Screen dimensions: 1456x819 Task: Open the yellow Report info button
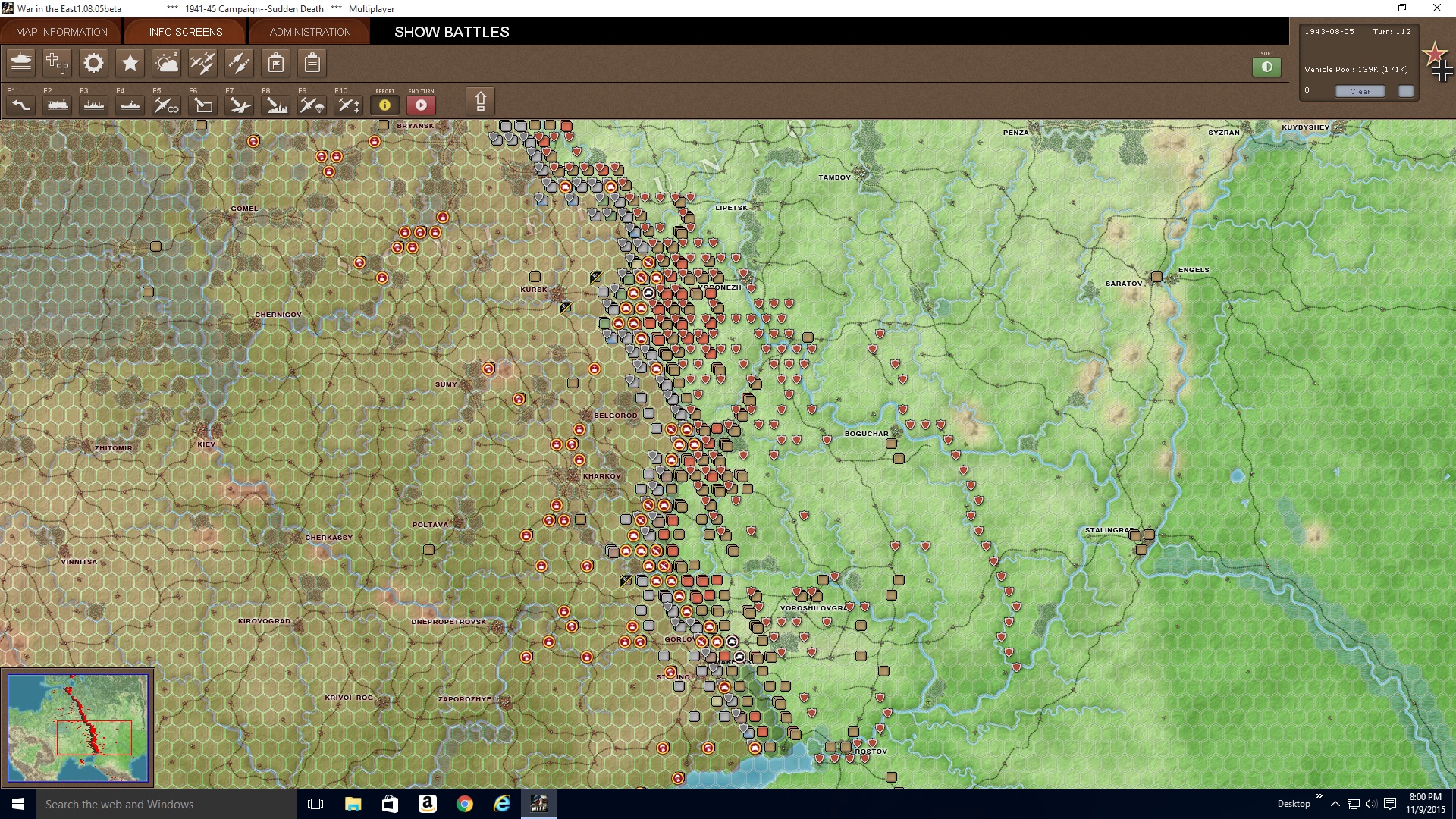pos(384,105)
